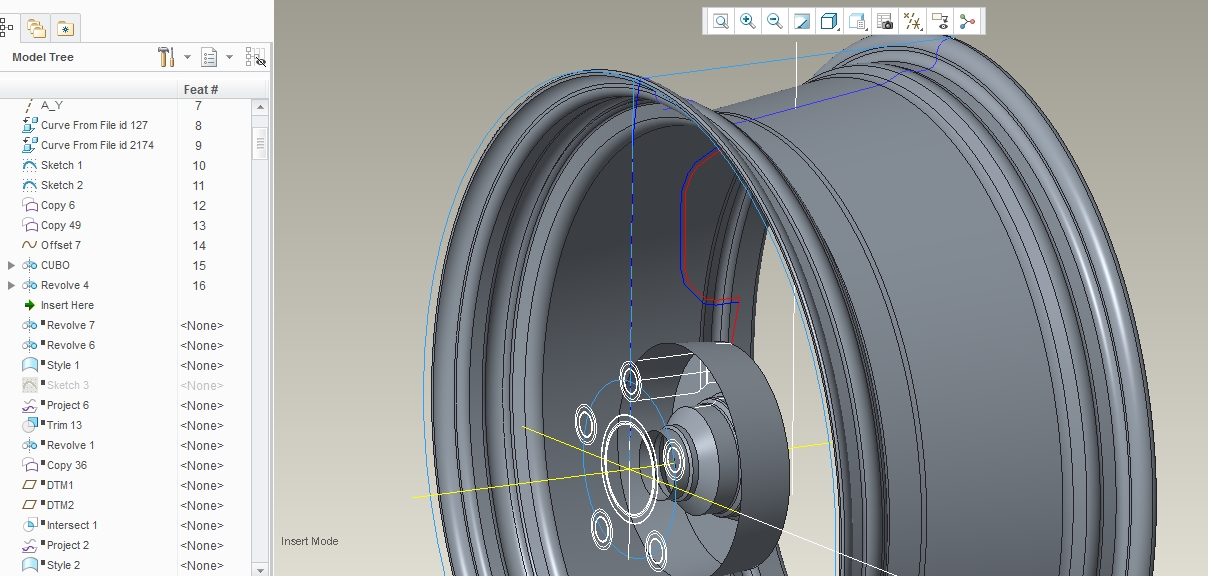Click feature number 16 cell
The height and width of the screenshot is (576, 1208).
tap(199, 285)
